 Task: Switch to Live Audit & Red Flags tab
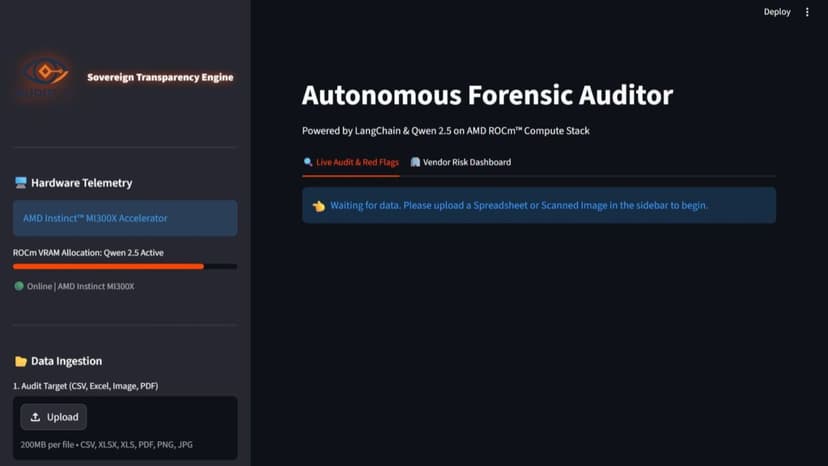click(x=351, y=162)
